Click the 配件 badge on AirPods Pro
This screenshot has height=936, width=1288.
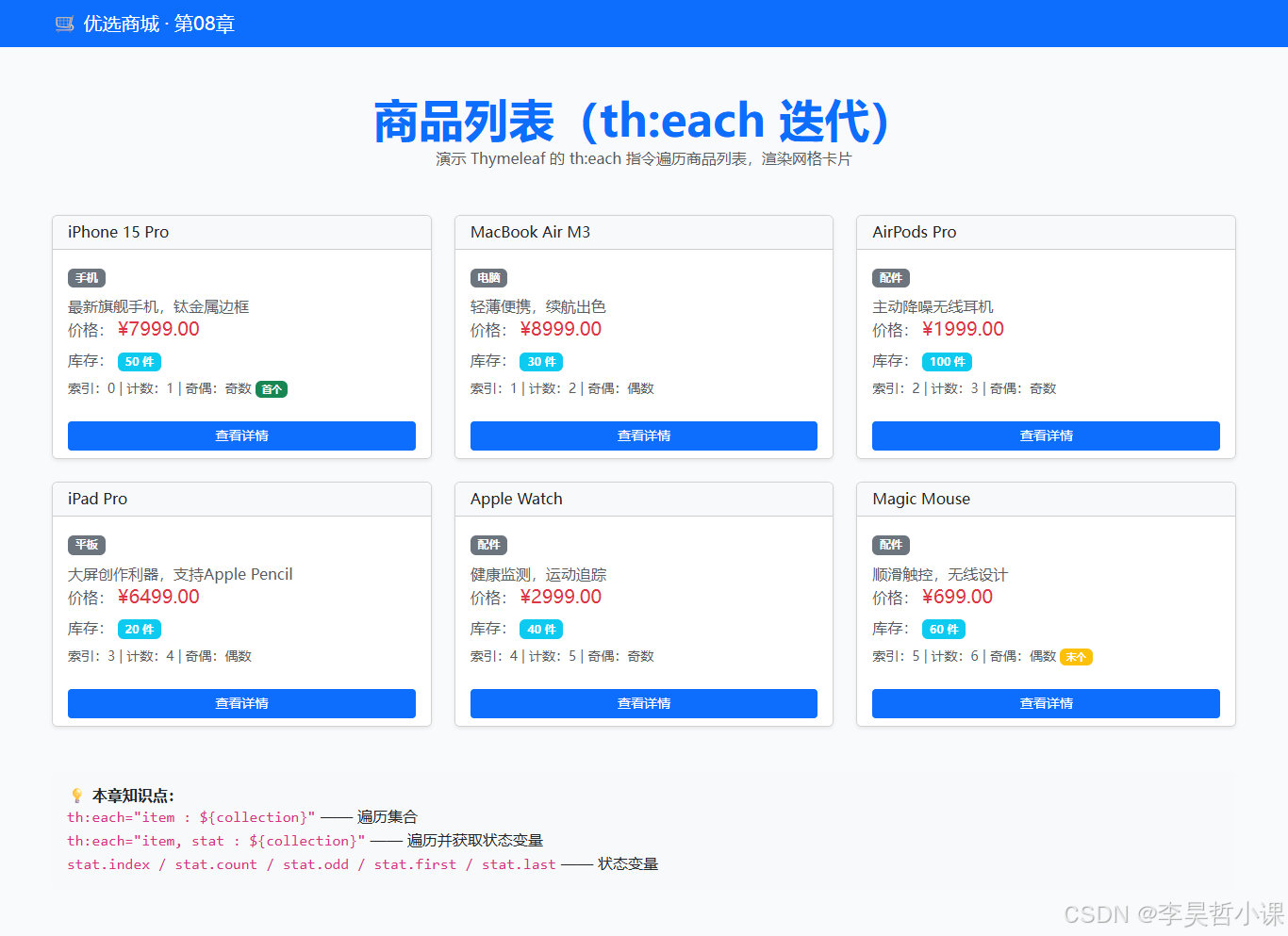point(891,278)
